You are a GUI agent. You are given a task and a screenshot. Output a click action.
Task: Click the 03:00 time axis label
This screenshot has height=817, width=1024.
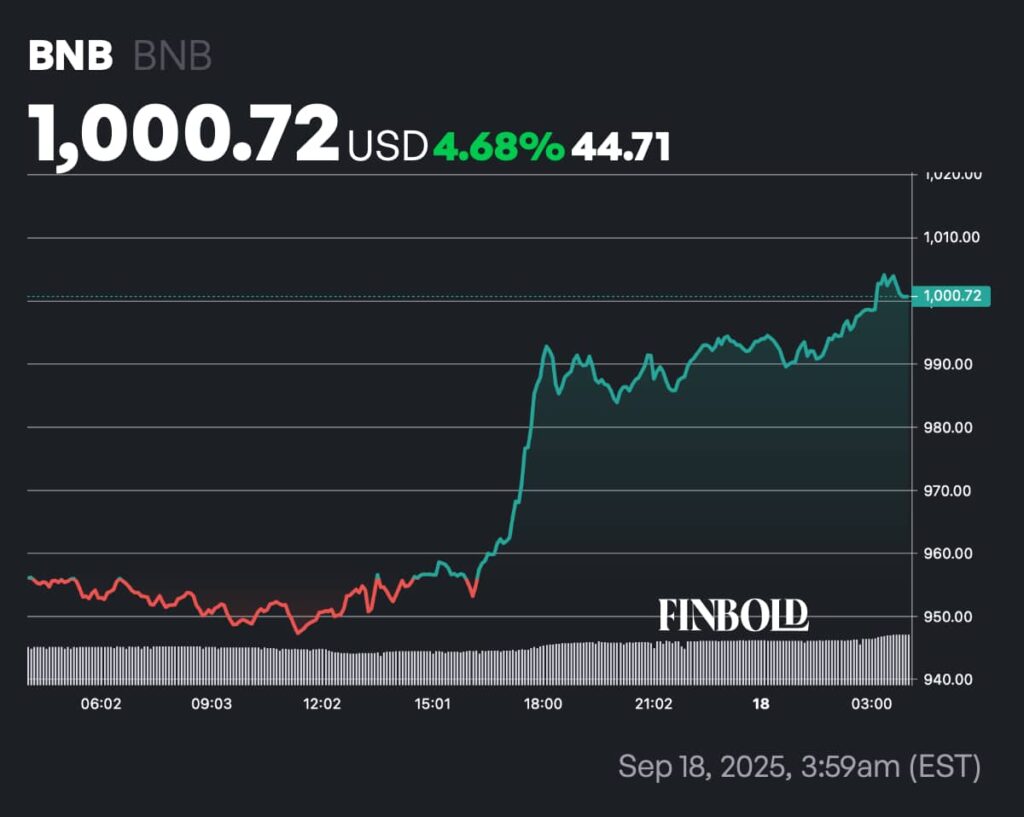871,704
